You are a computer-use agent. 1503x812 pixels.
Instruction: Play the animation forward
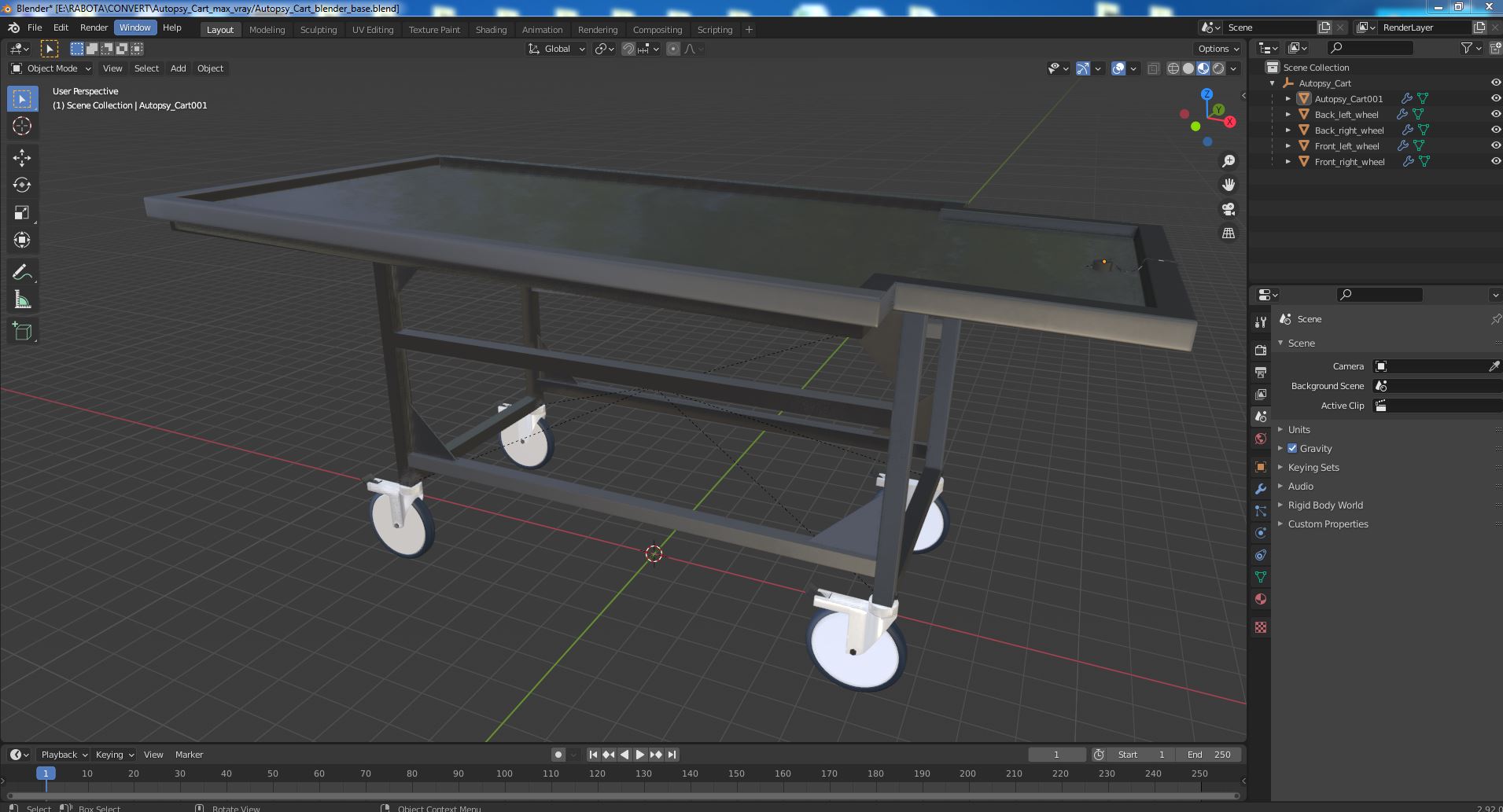tap(639, 755)
